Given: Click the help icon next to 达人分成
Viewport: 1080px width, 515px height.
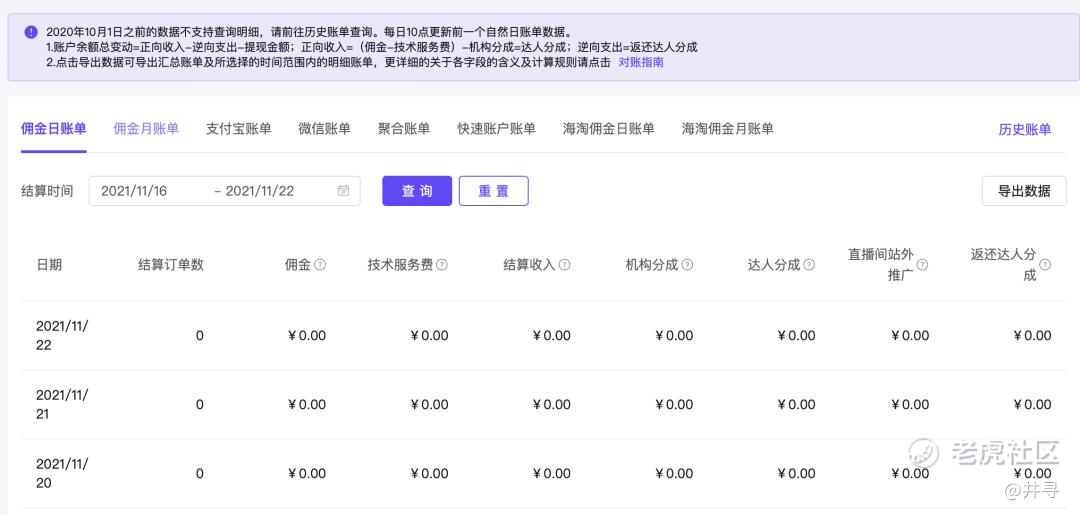Looking at the screenshot, I should (x=809, y=265).
